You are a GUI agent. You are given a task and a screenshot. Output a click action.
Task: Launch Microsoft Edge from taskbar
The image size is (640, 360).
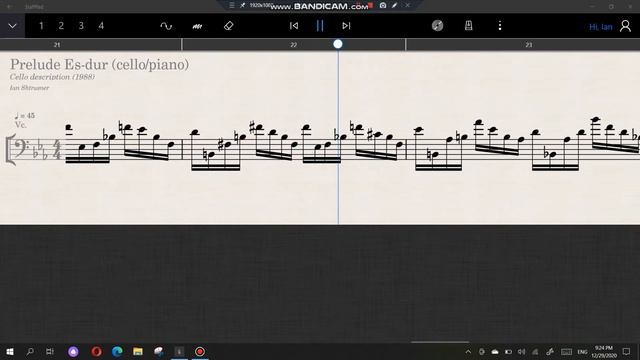[117, 351]
